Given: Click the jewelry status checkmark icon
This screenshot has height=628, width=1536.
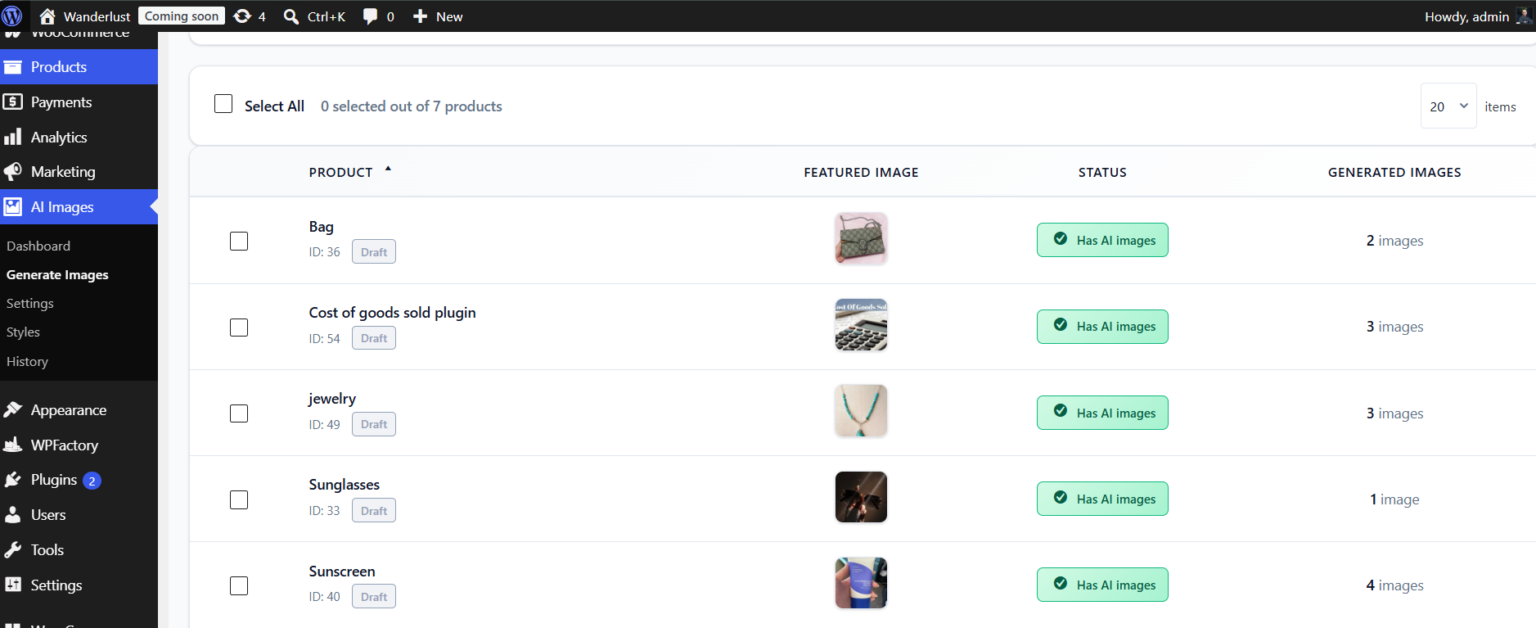Looking at the screenshot, I should 1060,412.
